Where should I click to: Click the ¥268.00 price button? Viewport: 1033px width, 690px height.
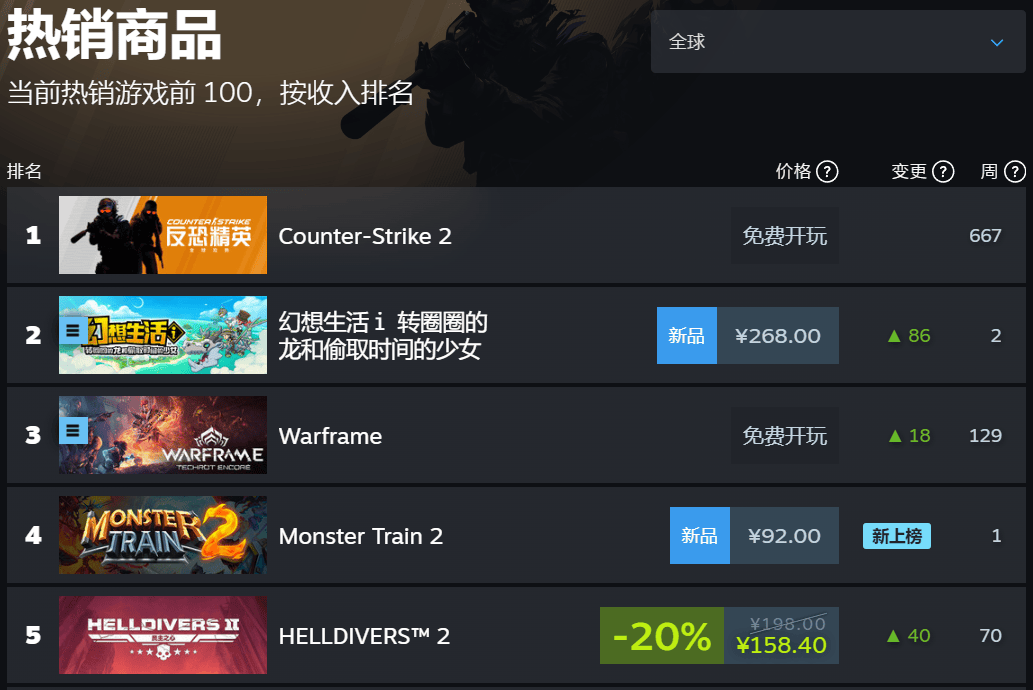778,335
